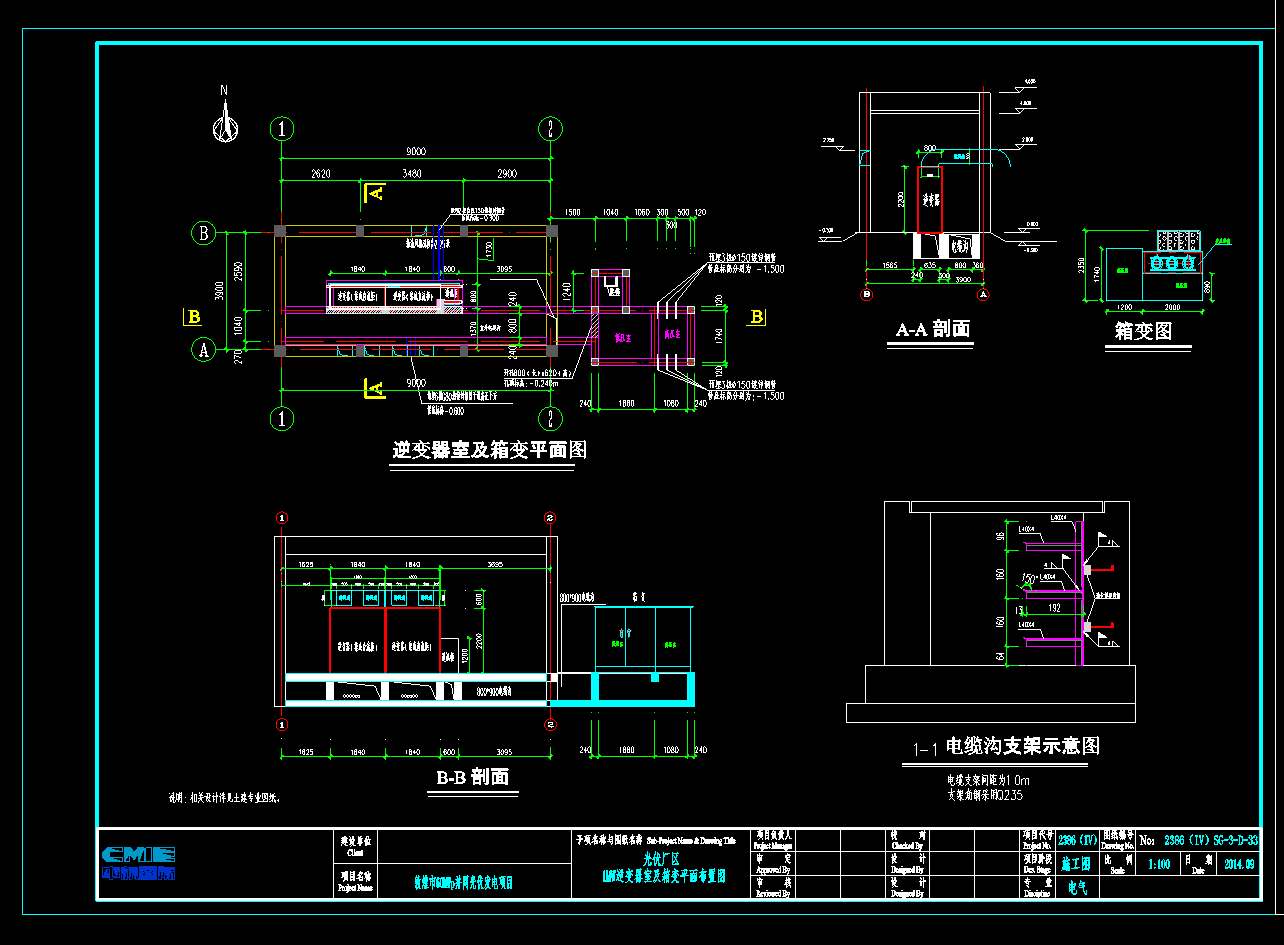
Task: Click dimension 3095 inside the plan view
Action: pos(503,270)
